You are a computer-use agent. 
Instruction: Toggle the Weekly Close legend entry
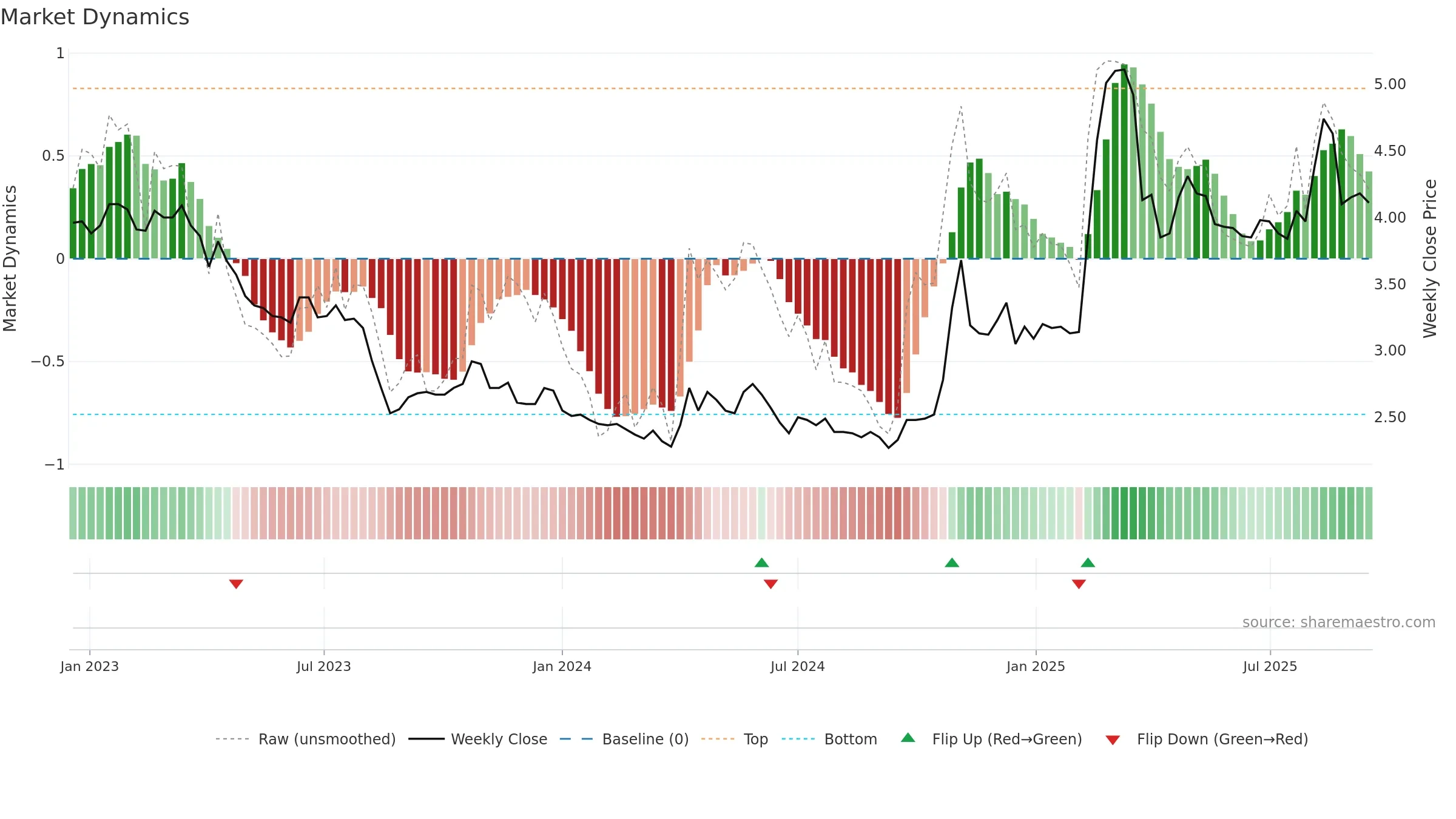(478, 739)
